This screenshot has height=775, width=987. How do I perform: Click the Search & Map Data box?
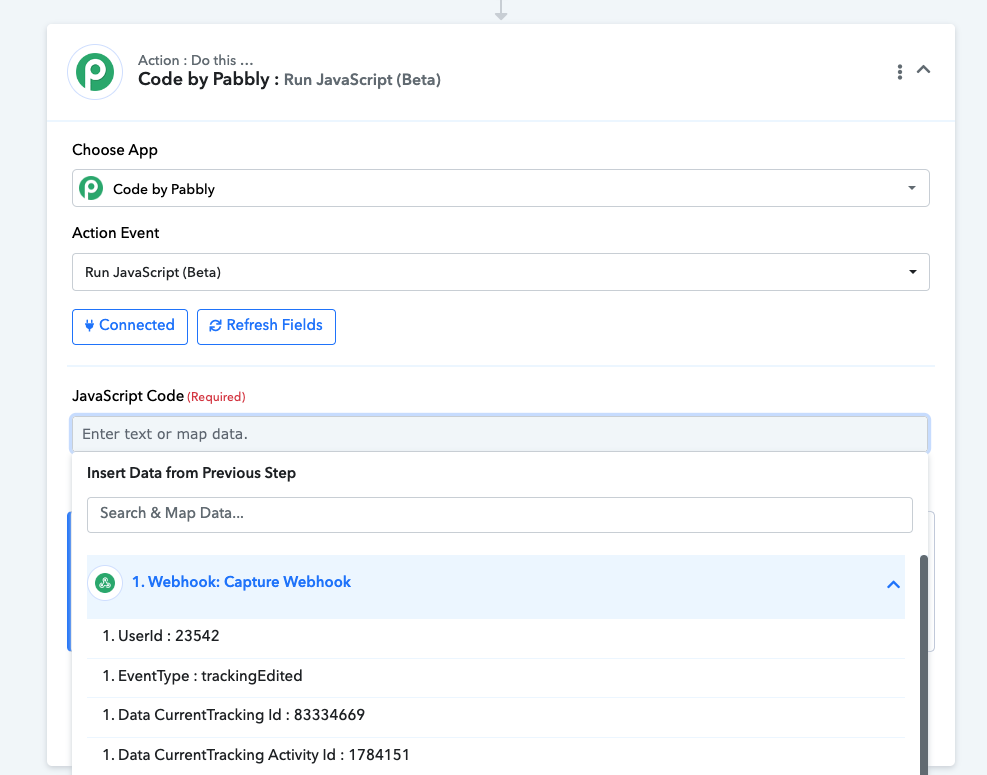pyautogui.click(x=500, y=514)
